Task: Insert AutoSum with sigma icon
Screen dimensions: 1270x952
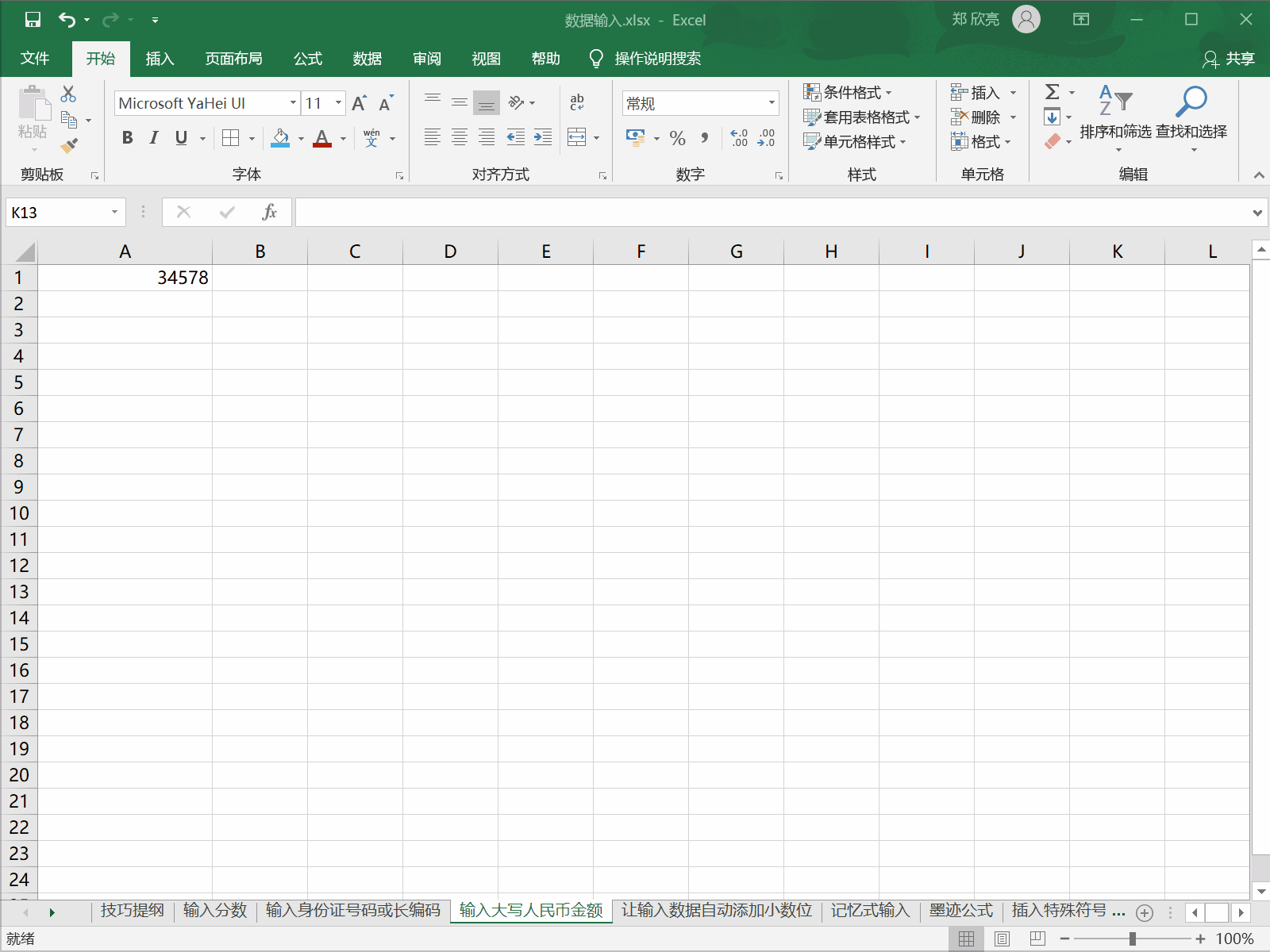Action: pyautogui.click(x=1053, y=92)
